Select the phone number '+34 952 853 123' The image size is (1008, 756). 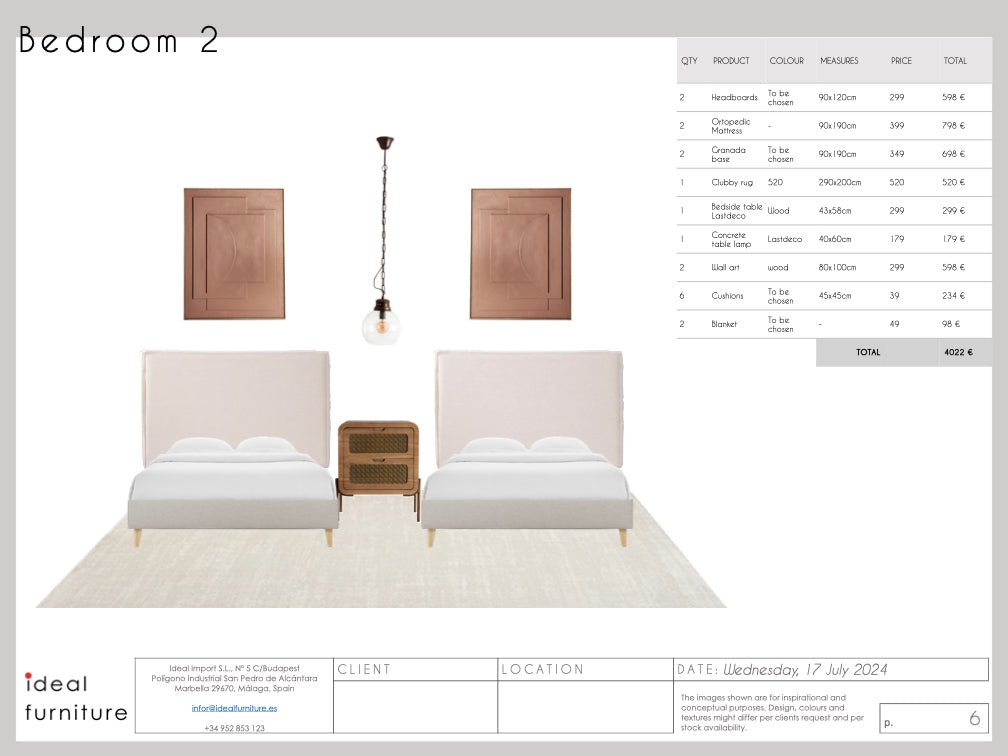[x=234, y=728]
